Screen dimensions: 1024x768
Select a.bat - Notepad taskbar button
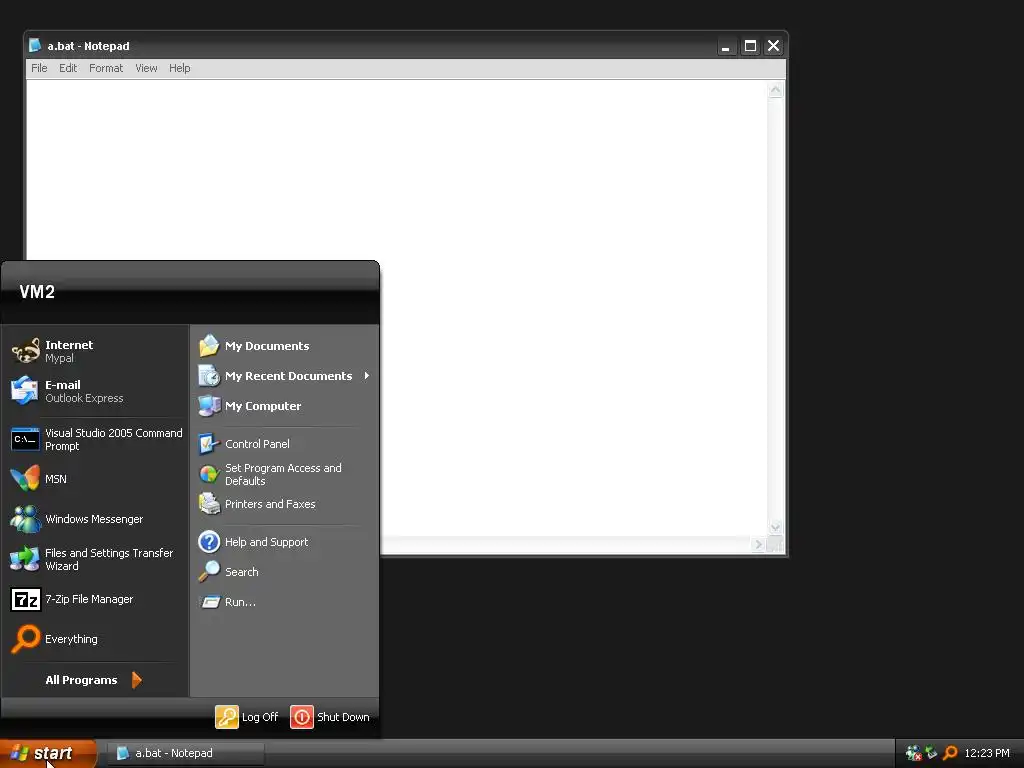tap(185, 753)
